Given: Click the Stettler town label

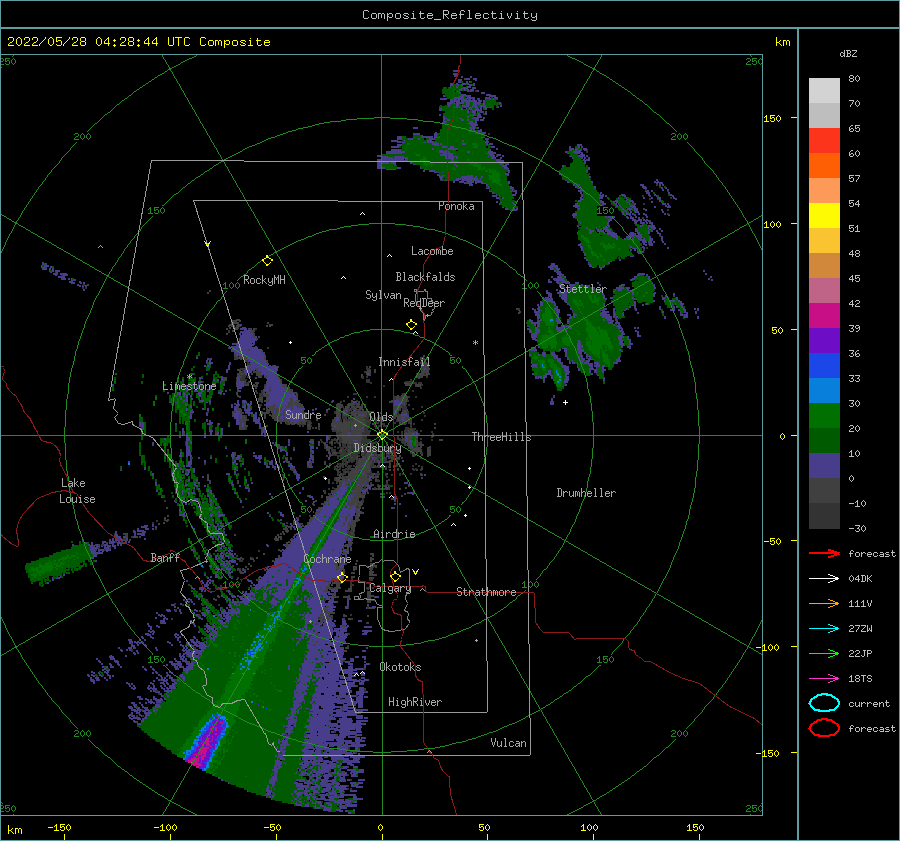Looking at the screenshot, I should tap(583, 289).
